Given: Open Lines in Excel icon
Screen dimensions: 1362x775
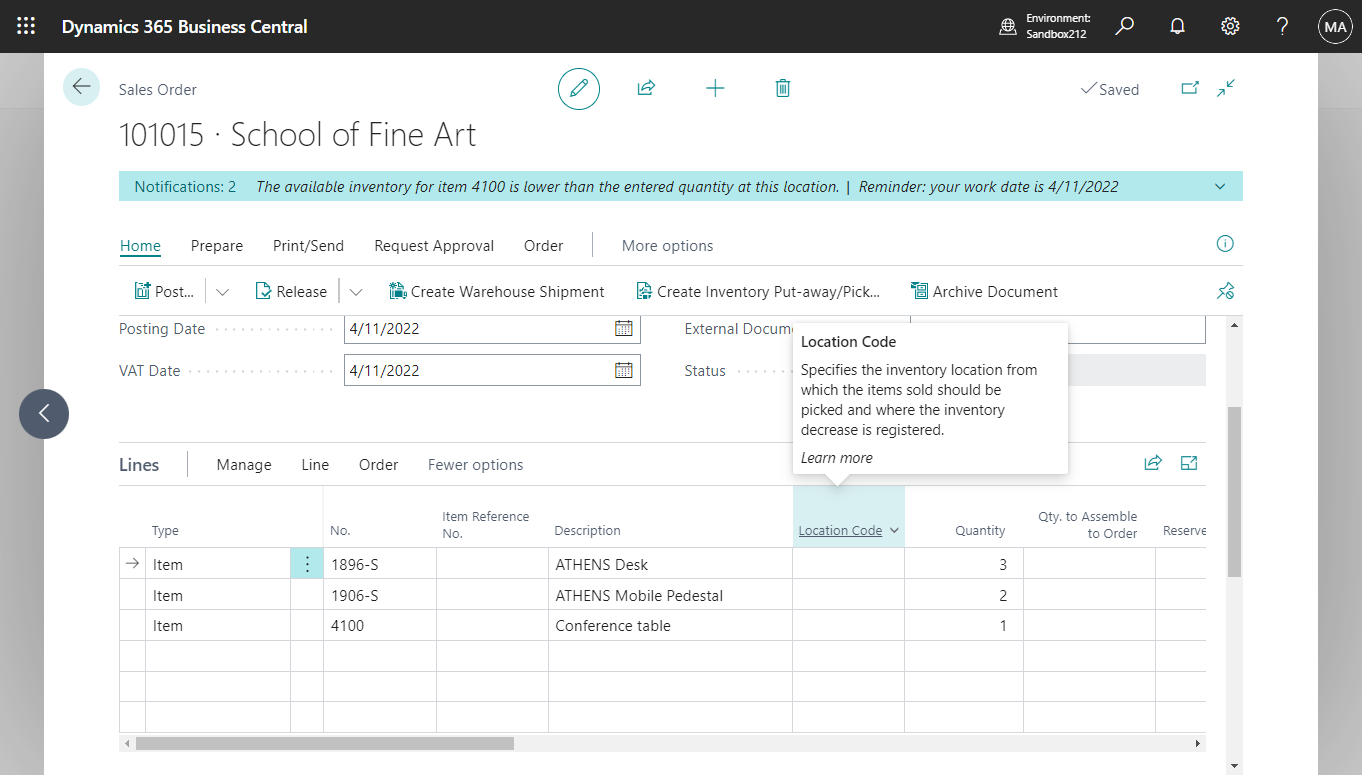Looking at the screenshot, I should (x=1189, y=463).
